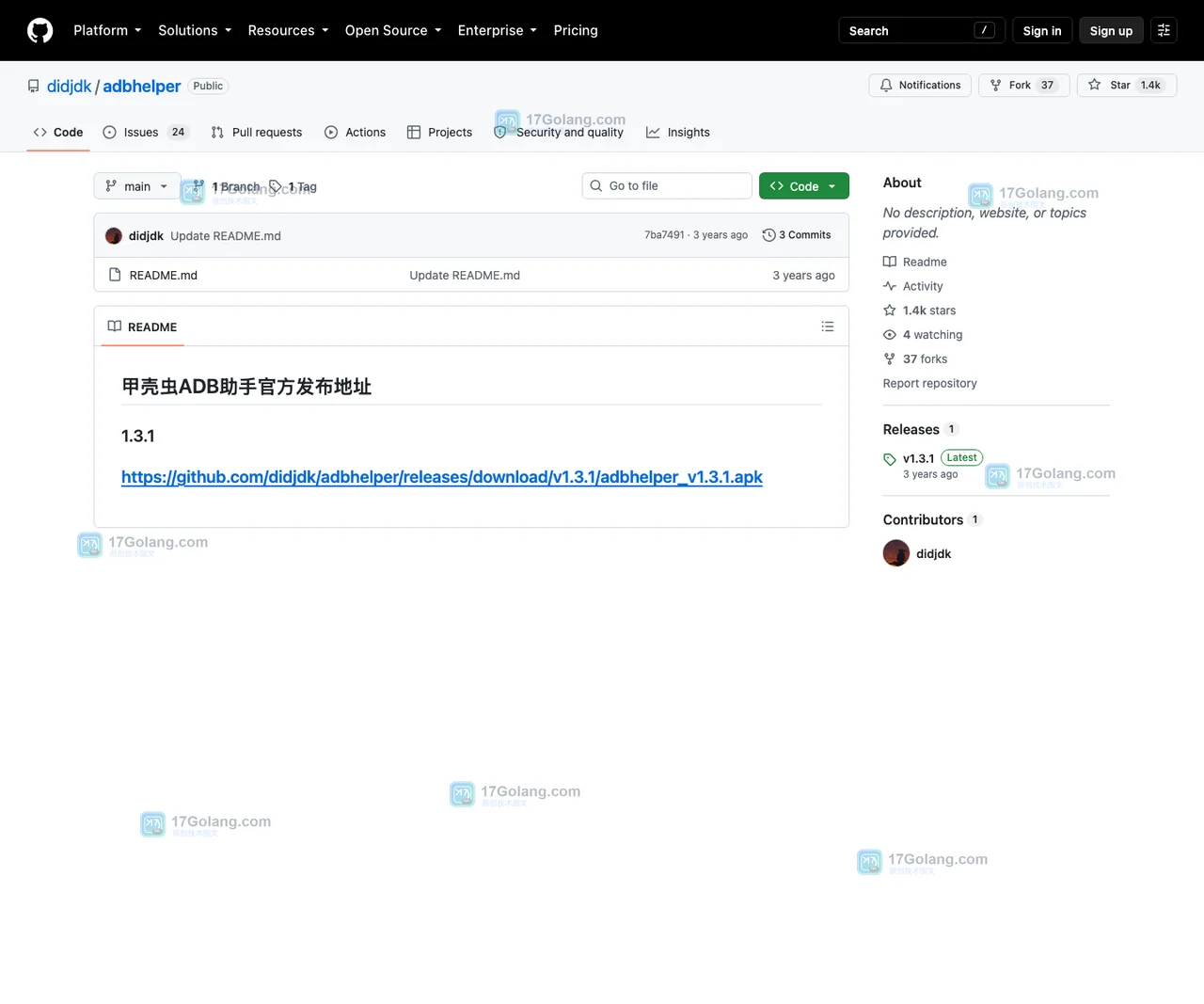Expand the Enterprise menu
Viewport: 1204px width, 1004px height.
point(498,30)
